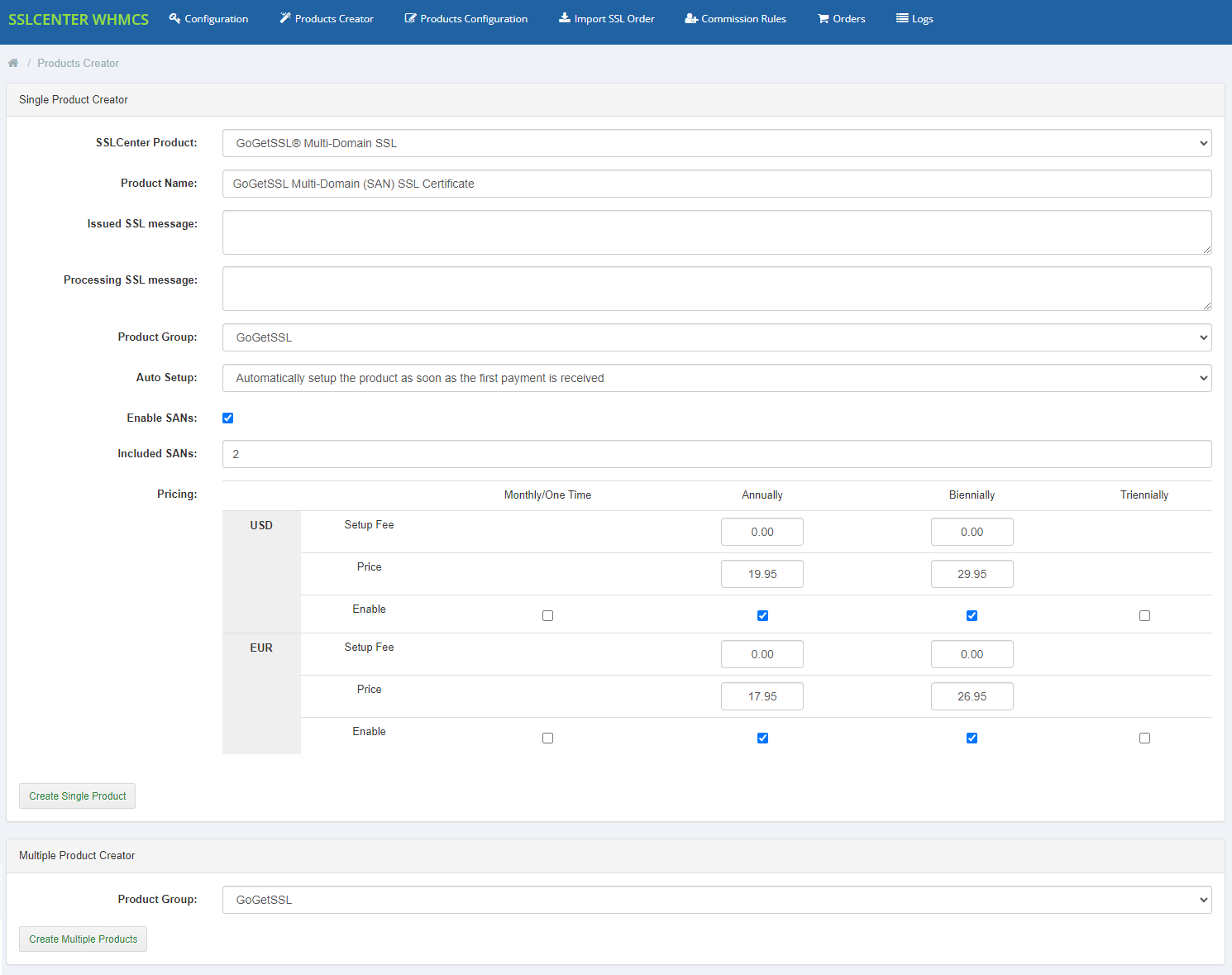1232x975 pixels.
Task: Open Commission Rules via its user icon
Action: click(x=690, y=17)
